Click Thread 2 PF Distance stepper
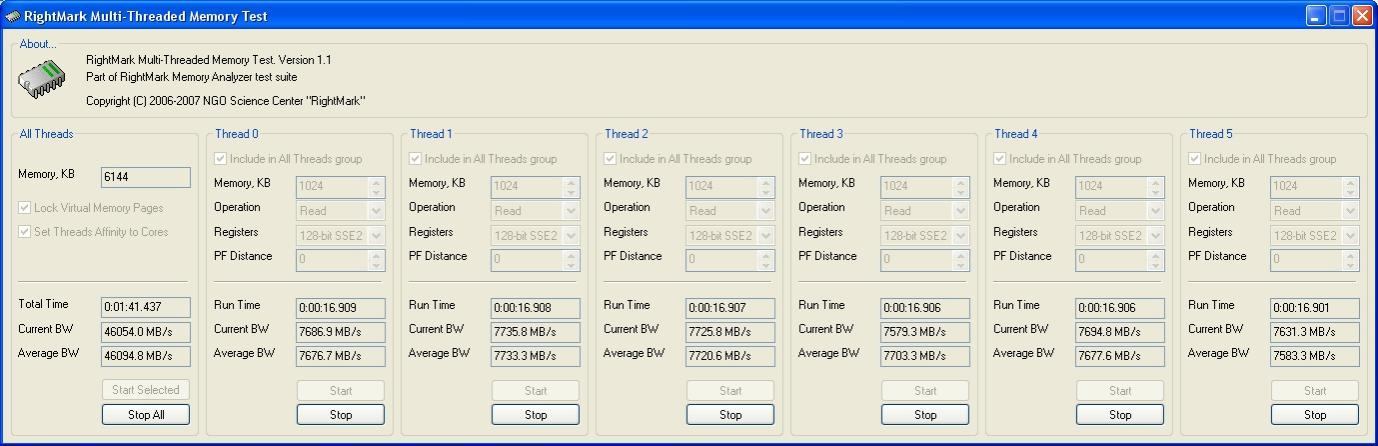Viewport: 1378px width, 446px height. click(766, 260)
